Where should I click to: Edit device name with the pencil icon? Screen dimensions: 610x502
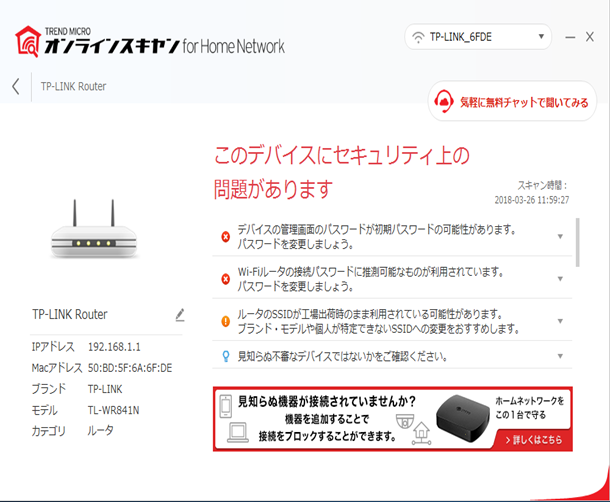pyautogui.click(x=180, y=315)
